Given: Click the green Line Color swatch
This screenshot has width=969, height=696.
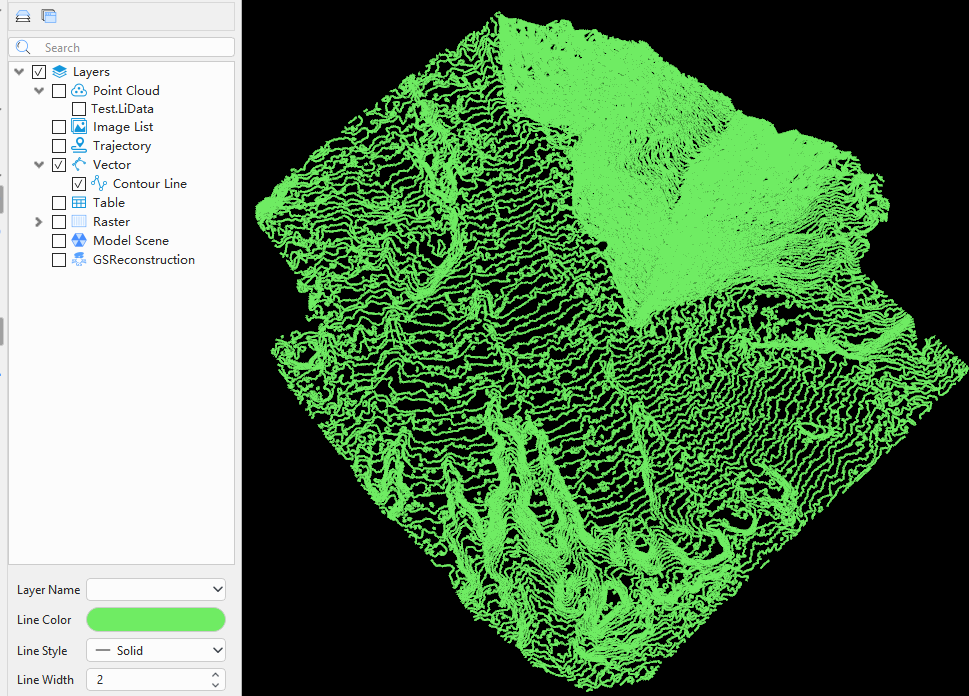Looking at the screenshot, I should (156, 619).
